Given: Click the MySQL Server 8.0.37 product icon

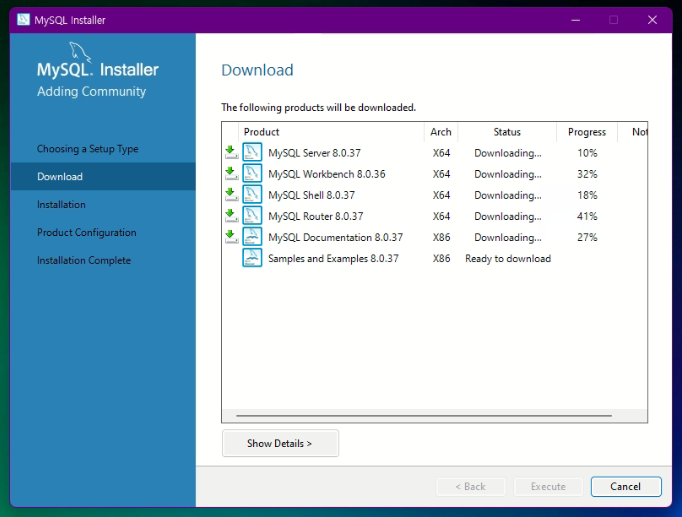Looking at the screenshot, I should coord(252,153).
